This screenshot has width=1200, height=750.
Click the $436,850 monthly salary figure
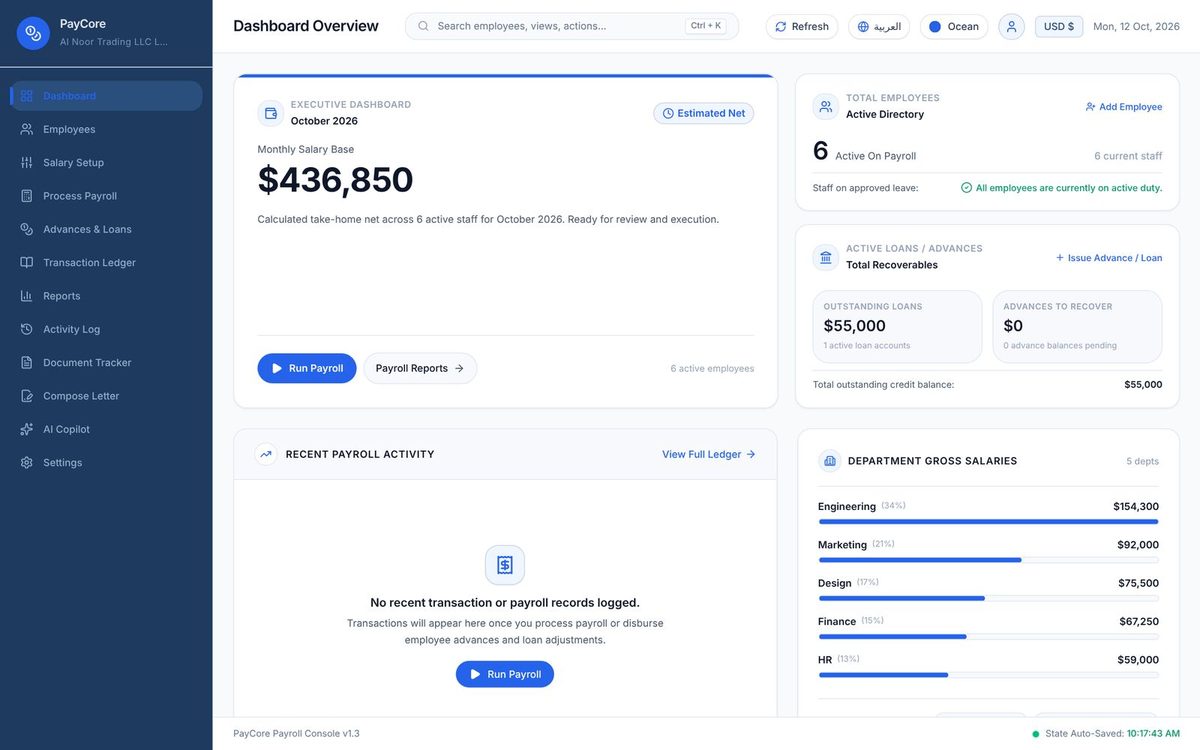335,180
